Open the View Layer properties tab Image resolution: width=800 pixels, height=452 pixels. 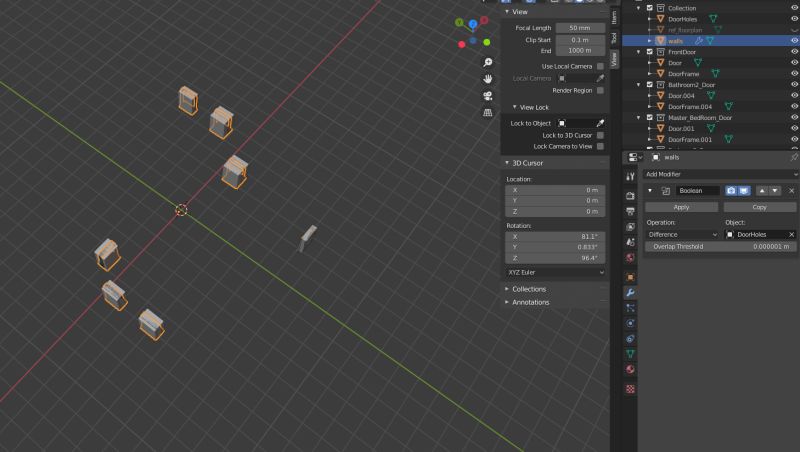(630, 227)
